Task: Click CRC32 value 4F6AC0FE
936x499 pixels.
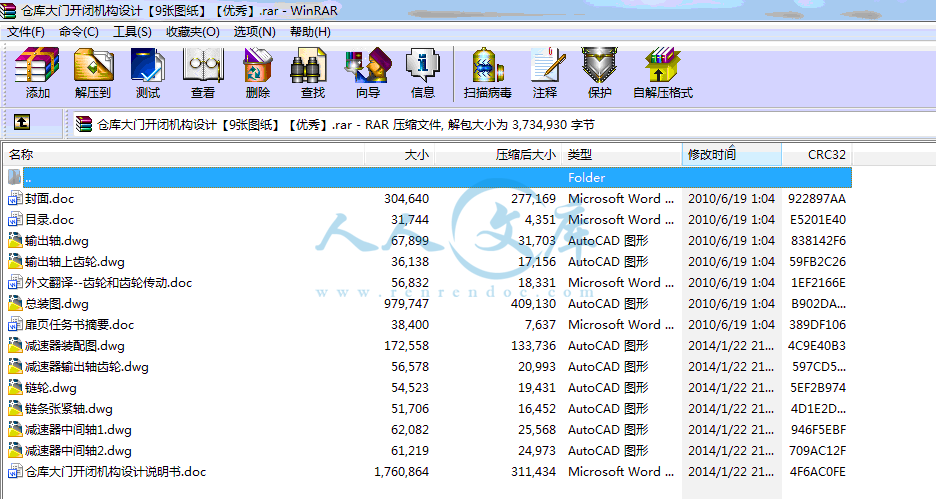Action: (x=817, y=472)
